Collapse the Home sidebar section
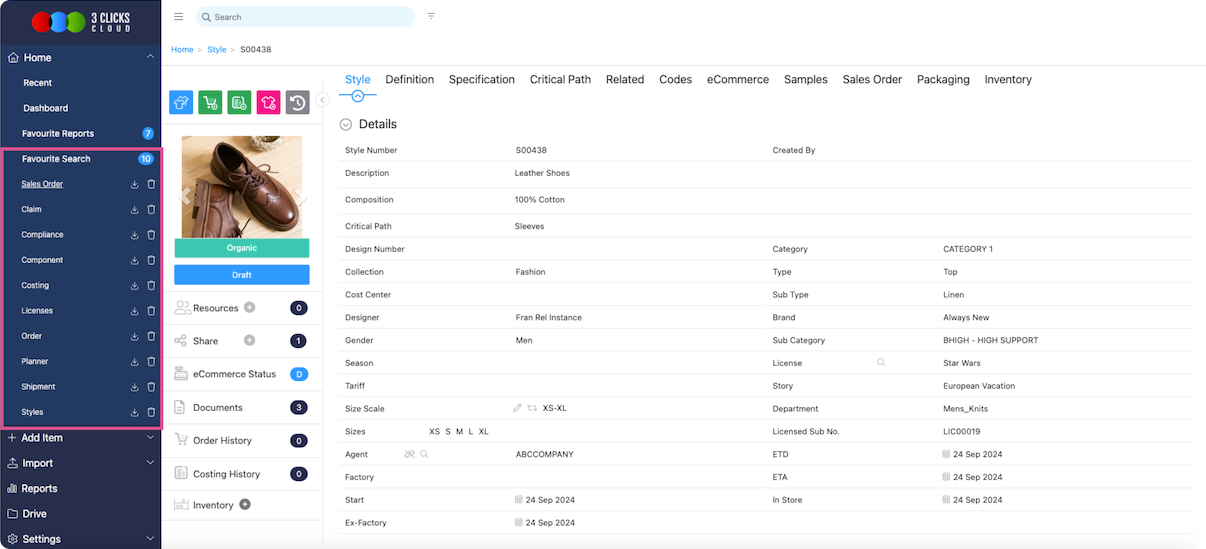Viewport: 1206px width, 549px height. pos(149,58)
